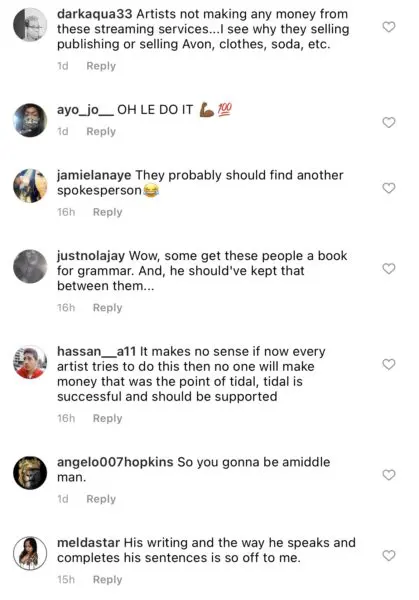Reply to angelo007hopkins' middle man comment
Viewport: 419px width, 600px height.
(x=101, y=499)
